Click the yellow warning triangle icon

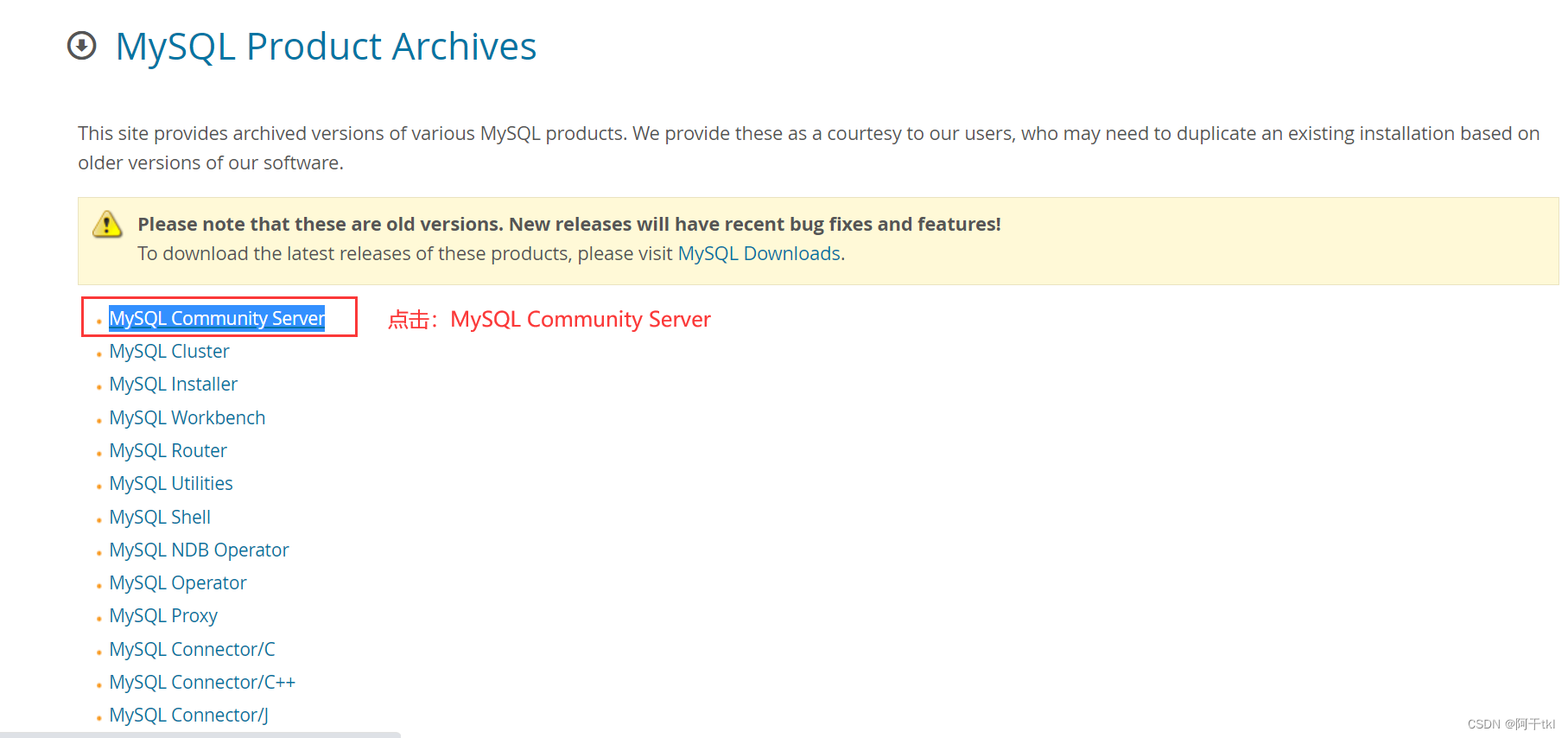coord(107,225)
